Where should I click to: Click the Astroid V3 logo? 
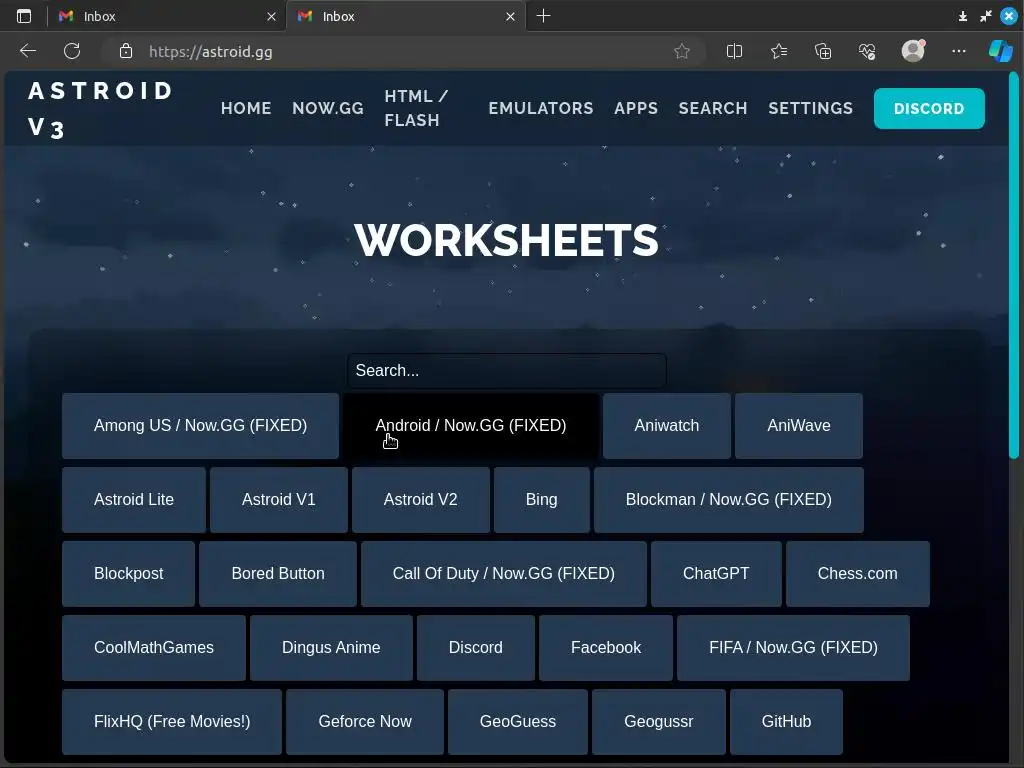[x=100, y=109]
